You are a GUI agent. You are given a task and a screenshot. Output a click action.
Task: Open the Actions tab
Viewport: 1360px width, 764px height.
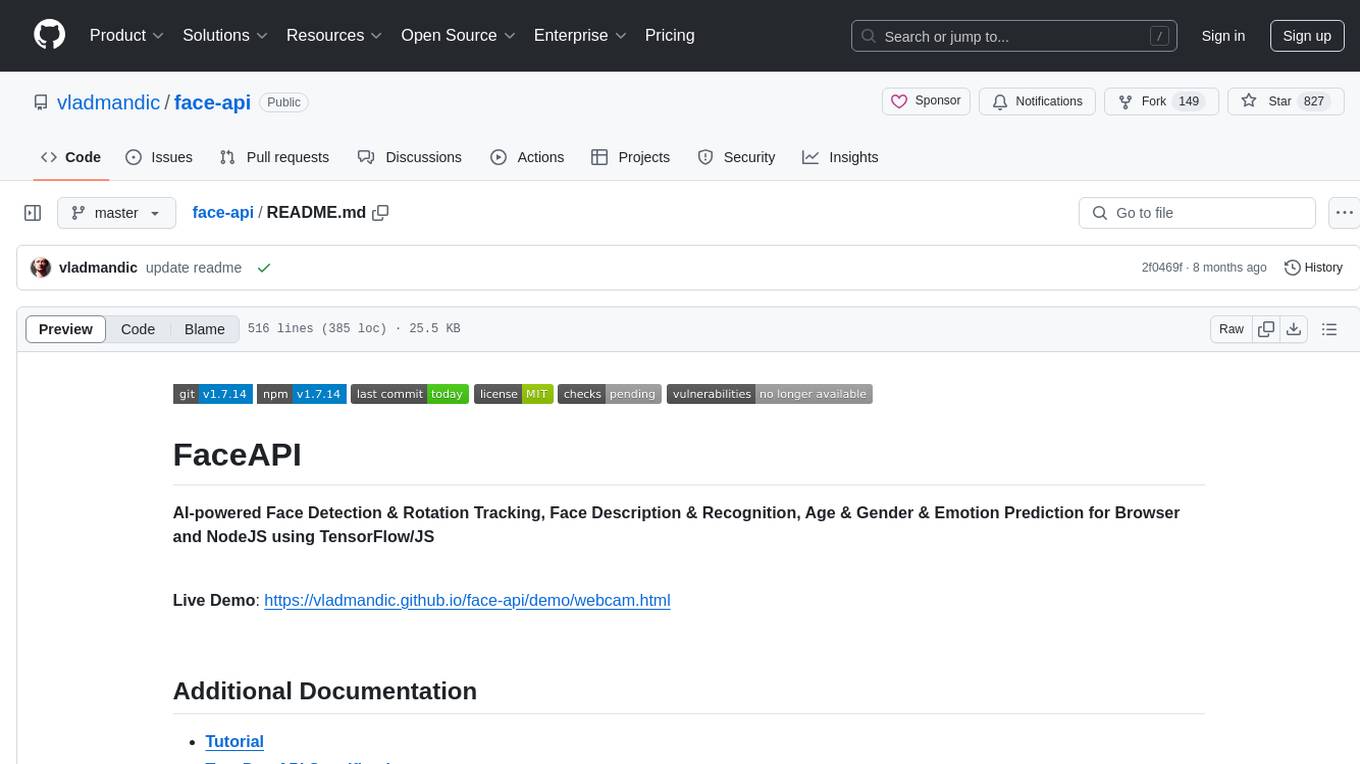point(527,157)
